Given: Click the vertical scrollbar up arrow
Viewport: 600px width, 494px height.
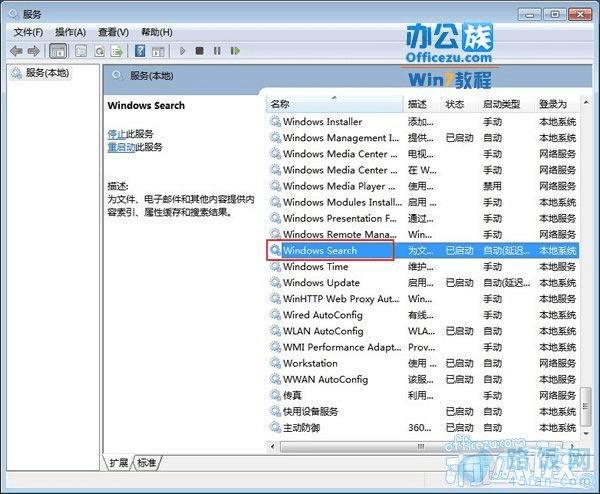Looking at the screenshot, I should (586, 103).
